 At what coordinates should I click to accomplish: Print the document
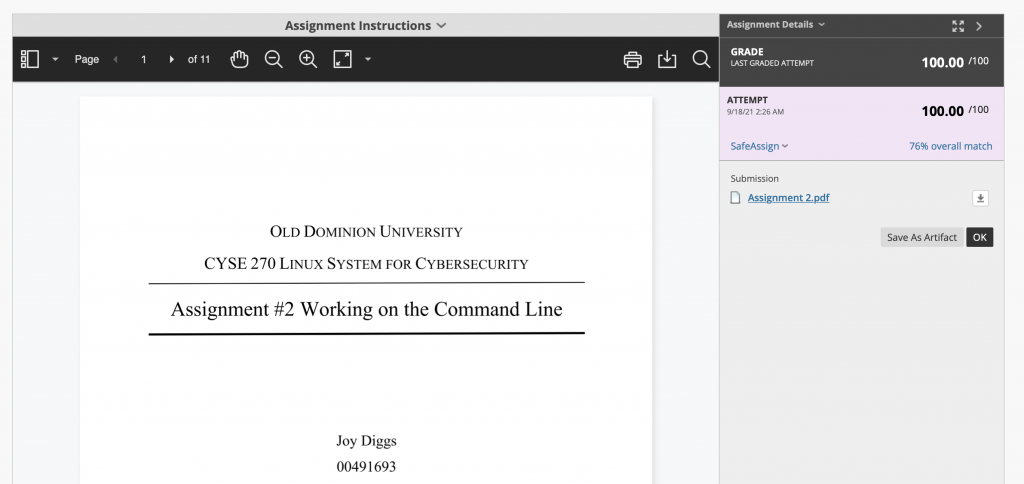(632, 59)
